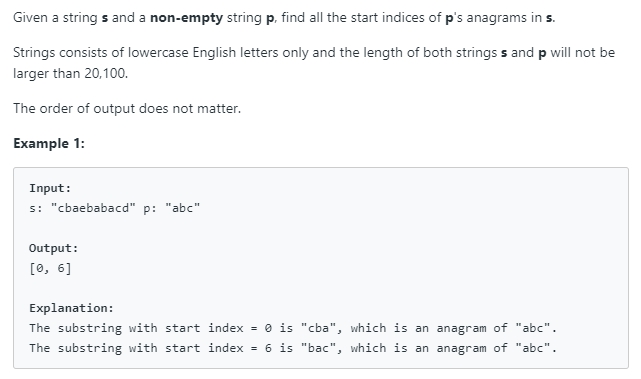
Task: Click the 'Explanation:' label in code block
Action: pyautogui.click(x=72, y=308)
